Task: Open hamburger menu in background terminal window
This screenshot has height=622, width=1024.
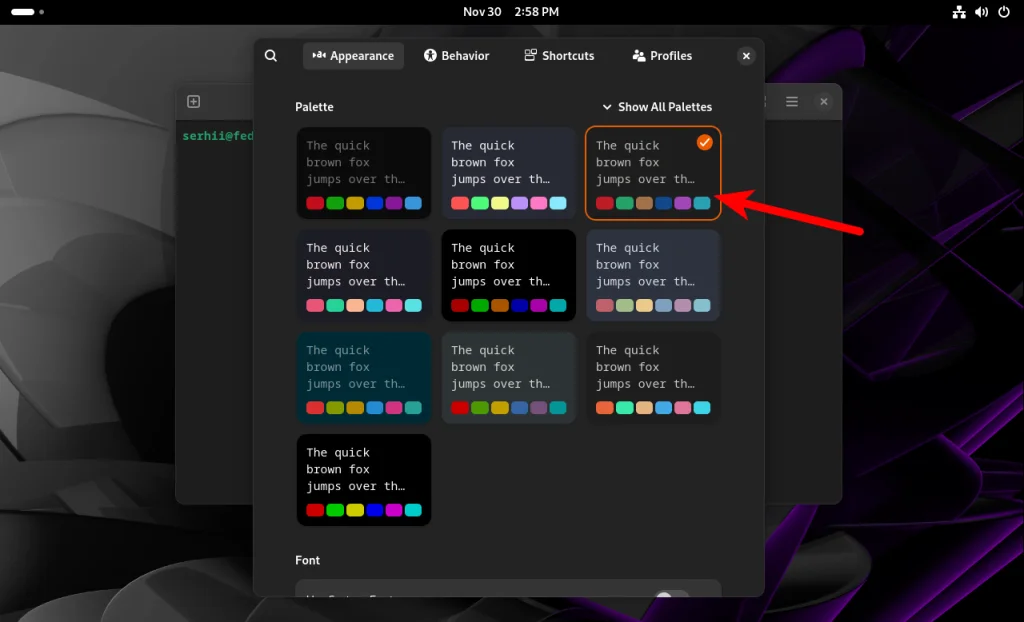Action: [792, 101]
